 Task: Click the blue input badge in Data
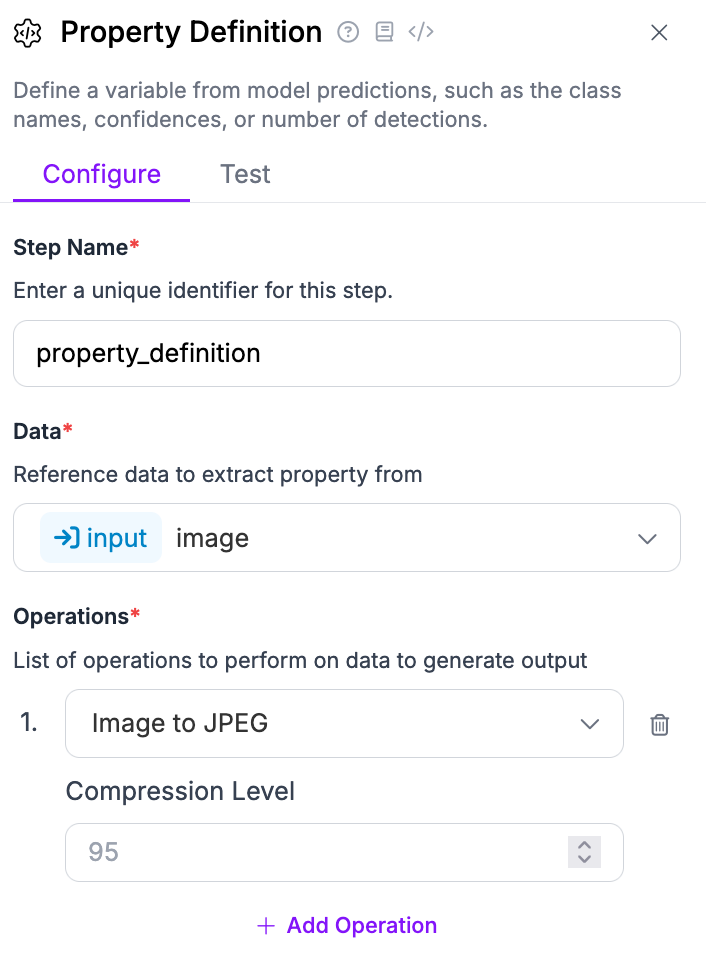coord(101,538)
